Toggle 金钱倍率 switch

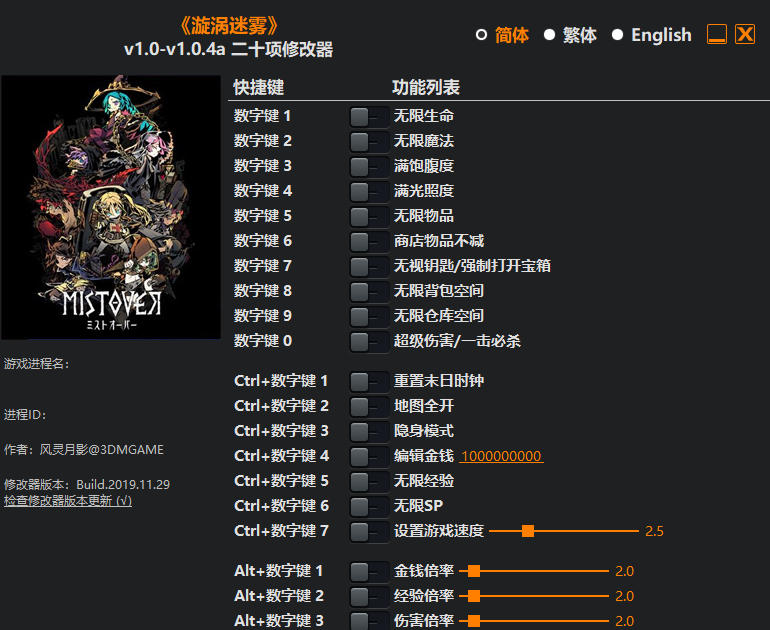(x=369, y=572)
